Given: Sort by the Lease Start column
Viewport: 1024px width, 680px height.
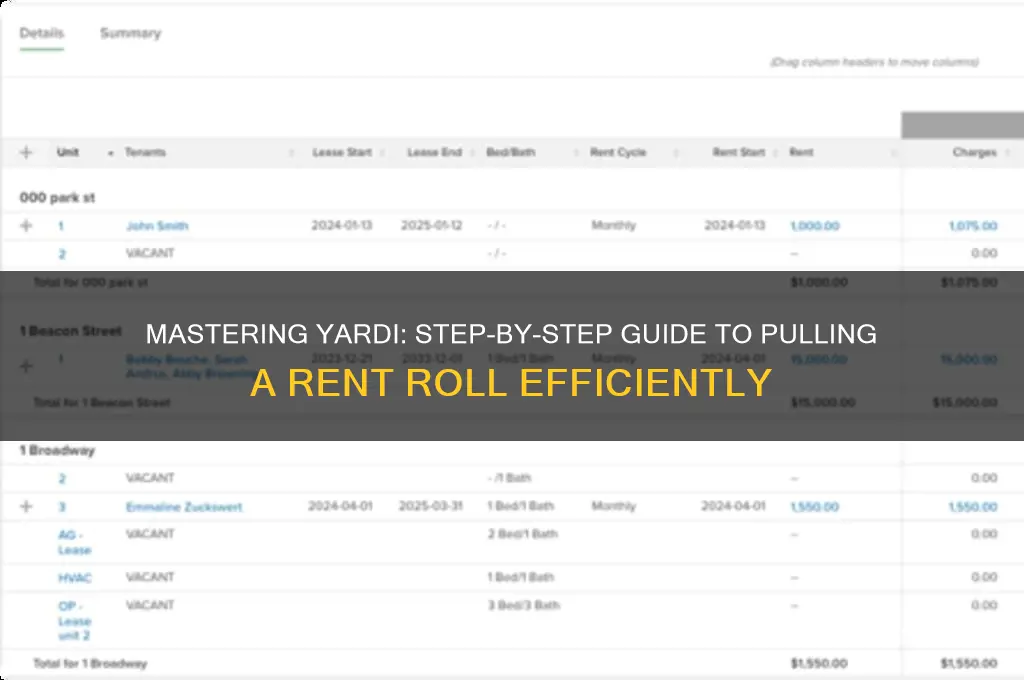Looking at the screenshot, I should coord(342,152).
